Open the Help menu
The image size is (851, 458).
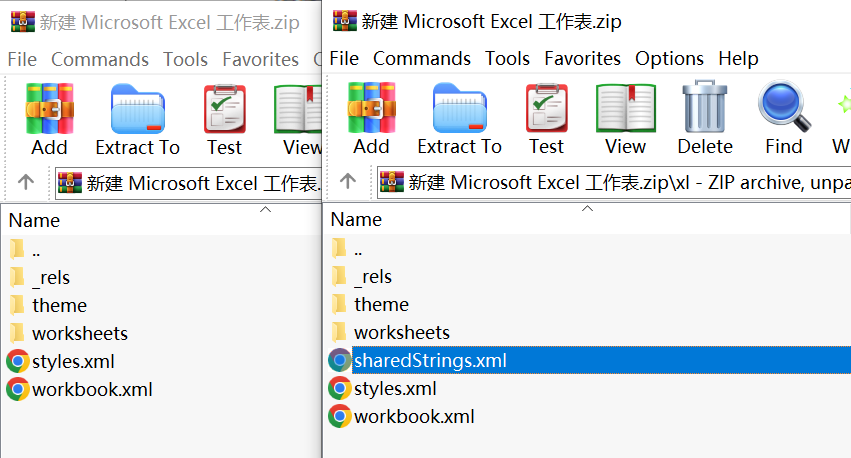pos(738,58)
